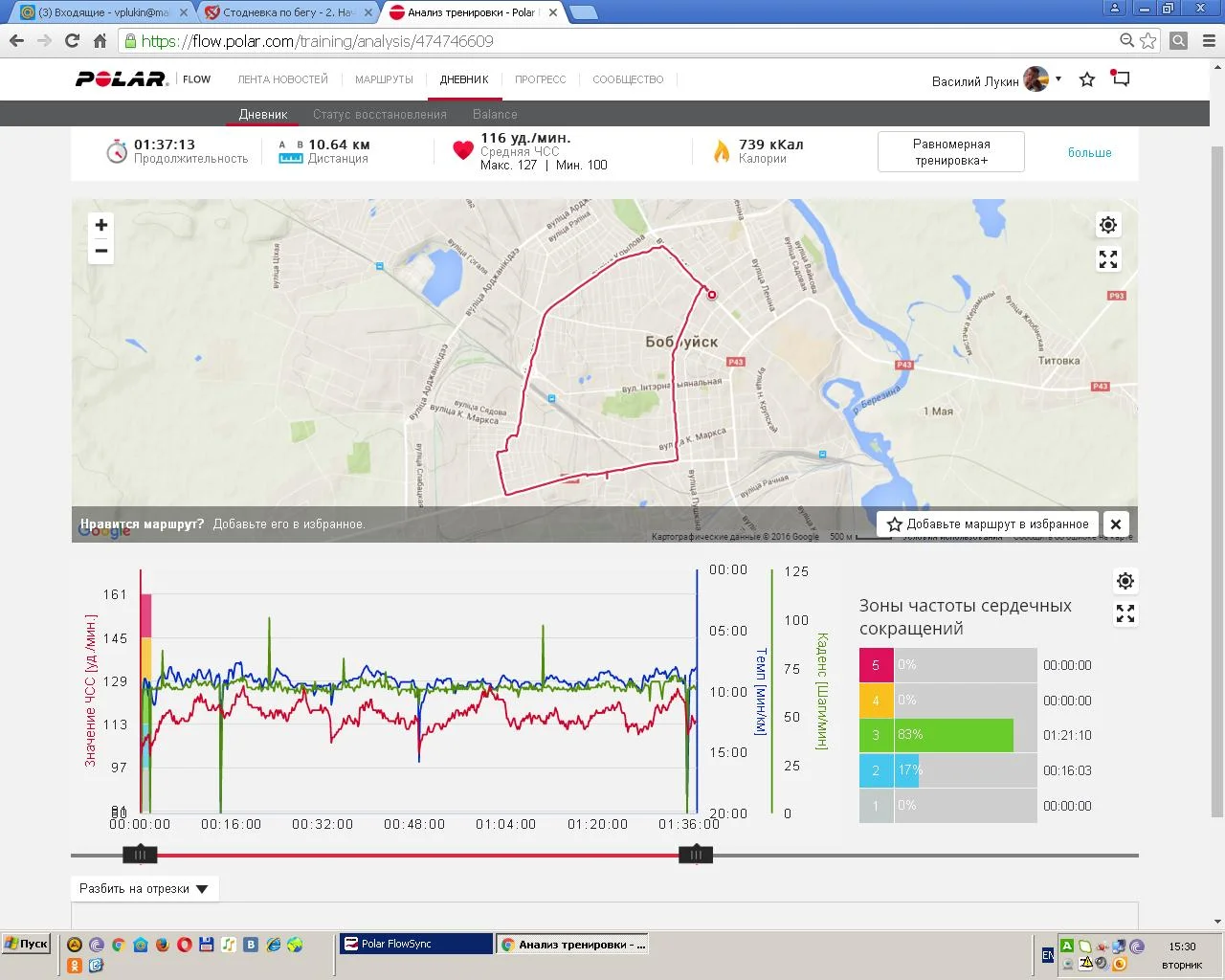Click Добавьте маршрут в избранное button
Image resolution: width=1225 pixels, height=980 pixels.
(988, 523)
